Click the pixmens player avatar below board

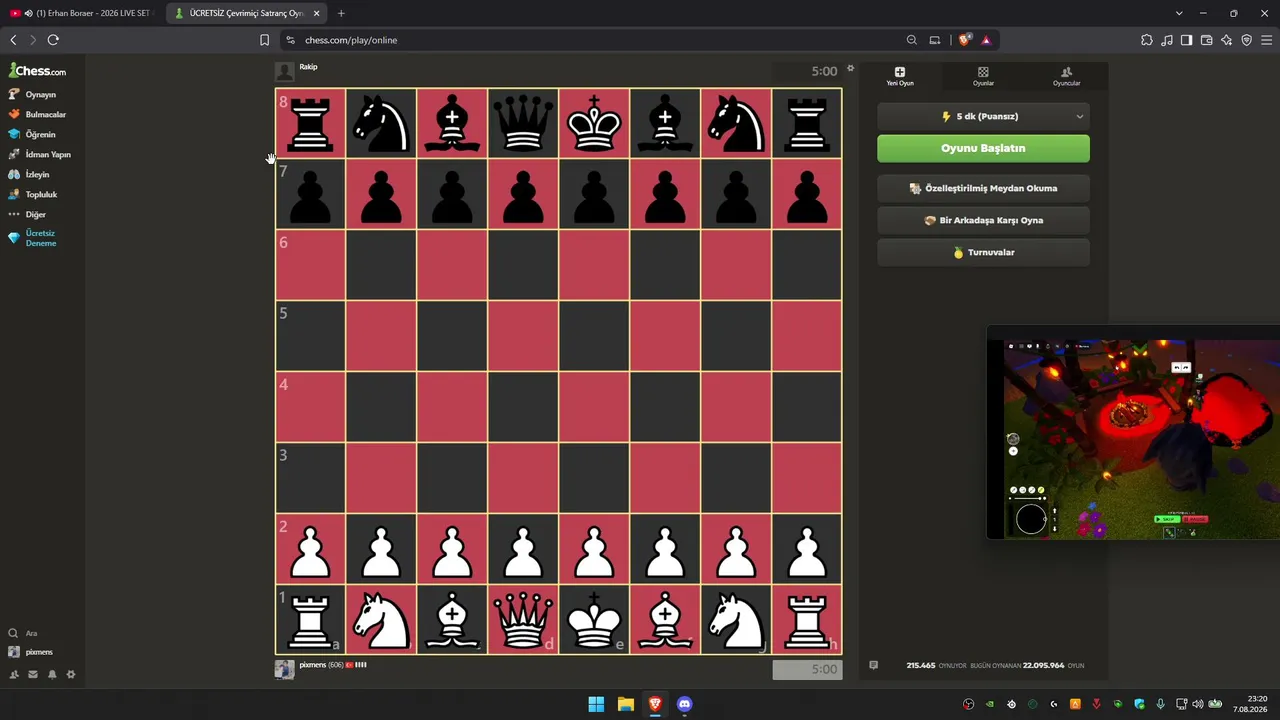pyautogui.click(x=285, y=669)
